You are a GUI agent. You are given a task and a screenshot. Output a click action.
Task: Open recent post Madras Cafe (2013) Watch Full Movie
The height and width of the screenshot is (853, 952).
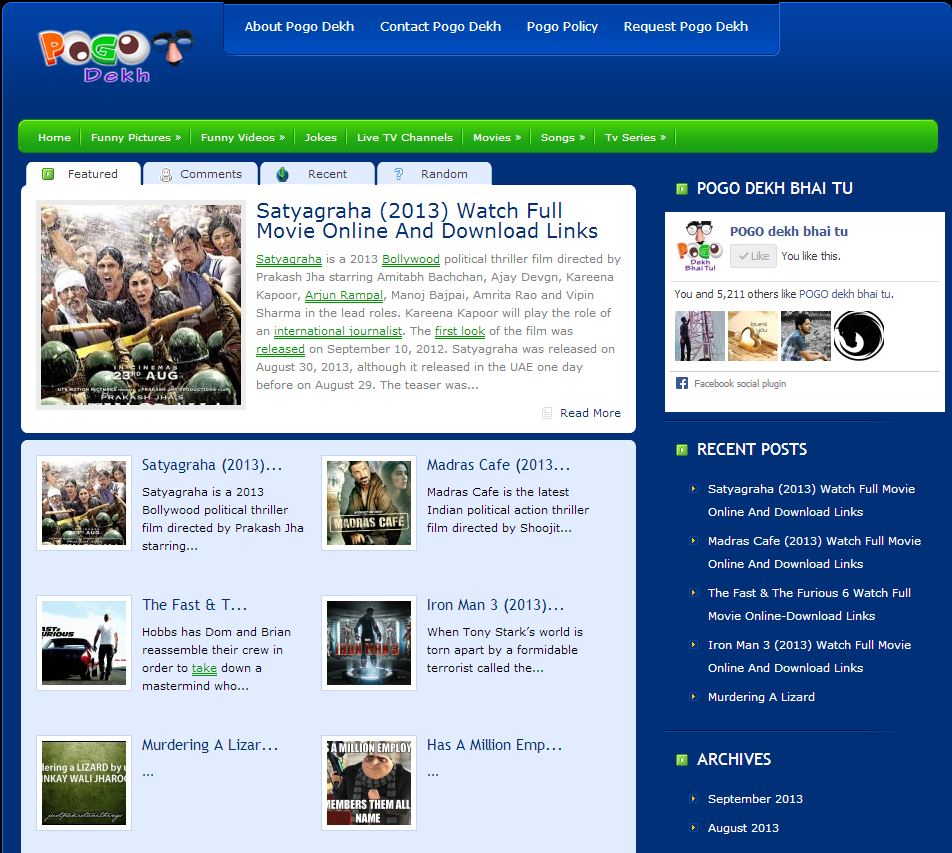(814, 552)
